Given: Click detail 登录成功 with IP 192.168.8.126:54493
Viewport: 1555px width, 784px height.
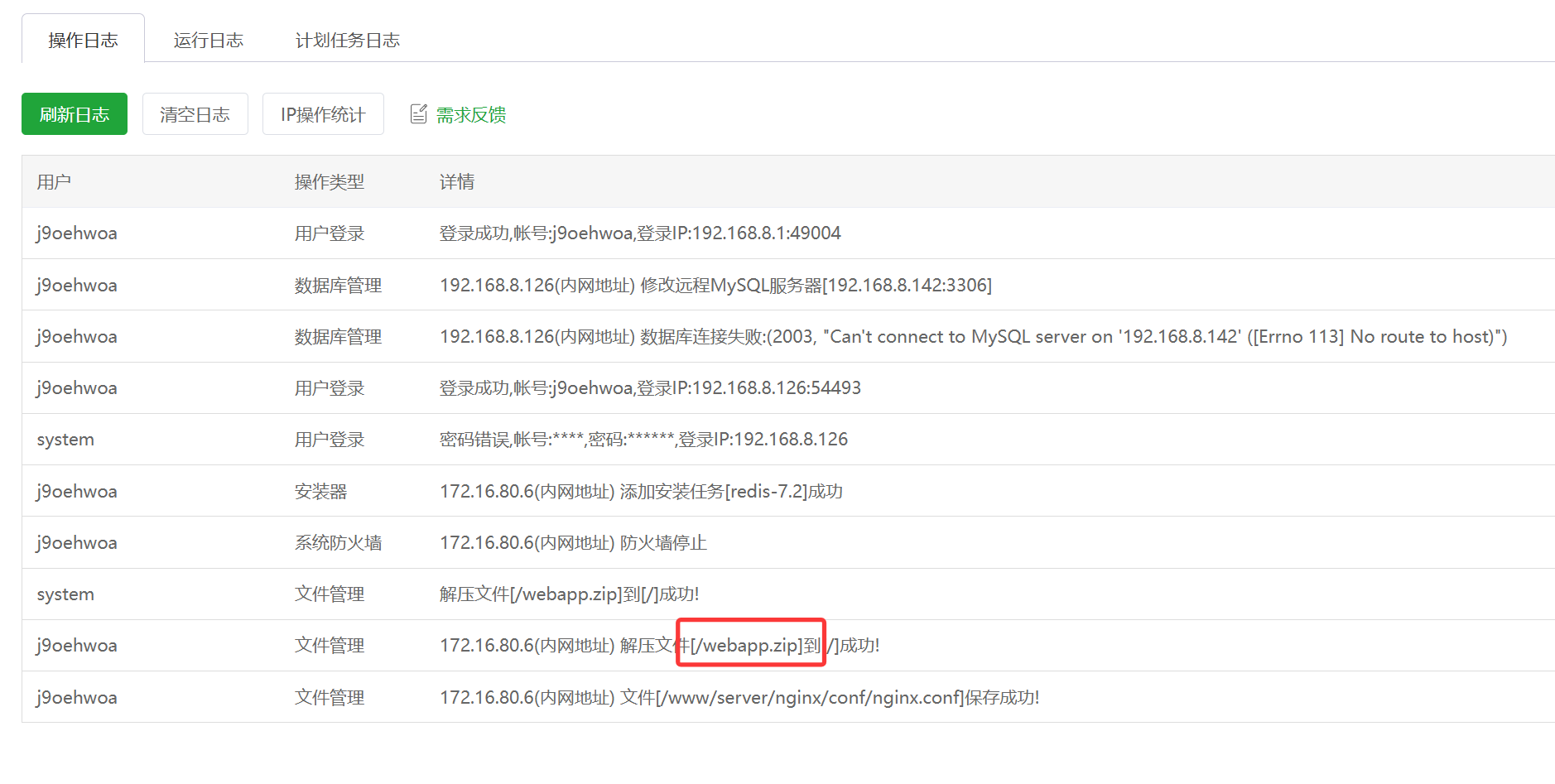Looking at the screenshot, I should pyautogui.click(x=650, y=388).
